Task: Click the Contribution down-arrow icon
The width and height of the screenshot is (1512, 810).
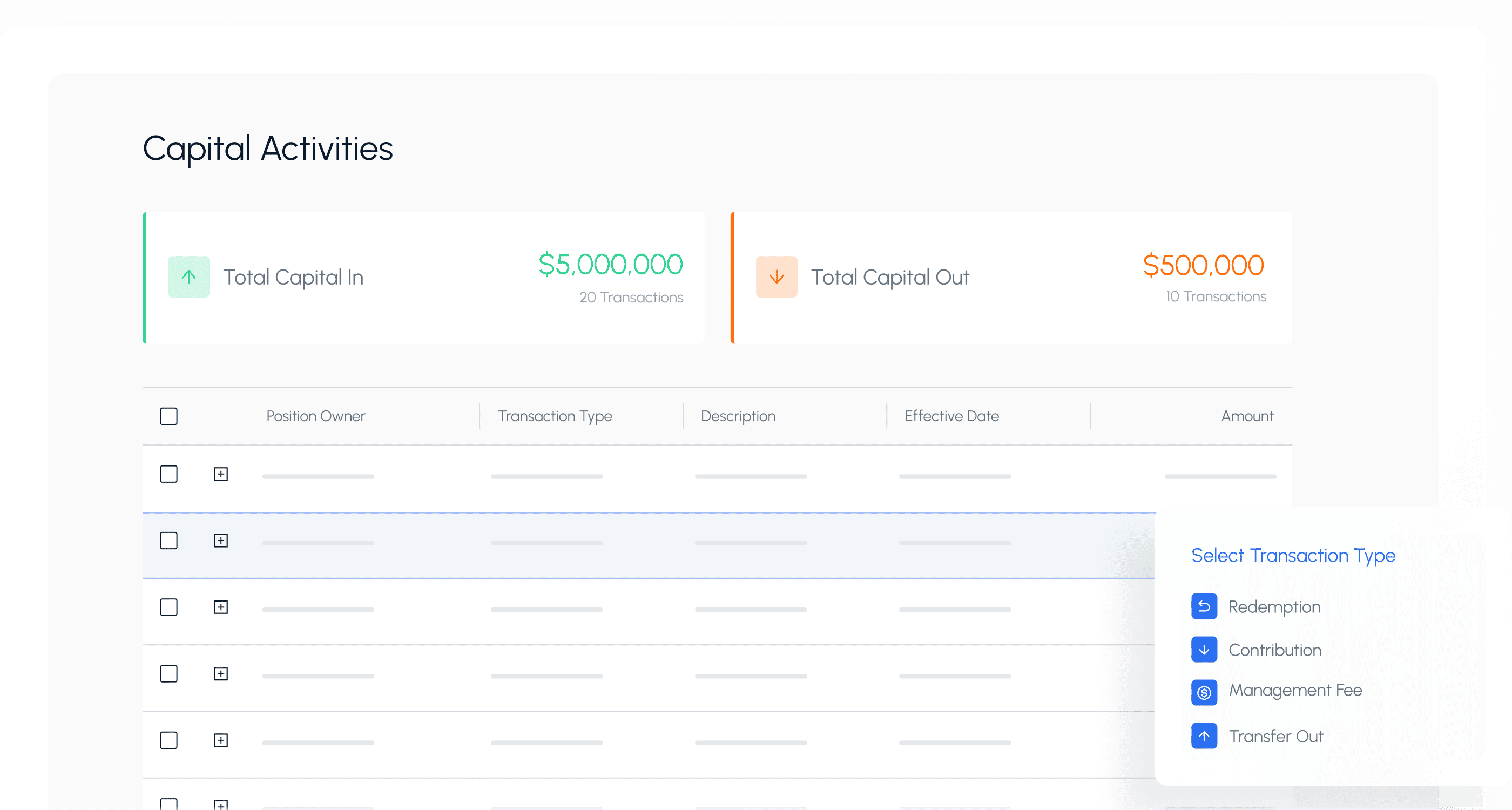Action: pos(1203,649)
